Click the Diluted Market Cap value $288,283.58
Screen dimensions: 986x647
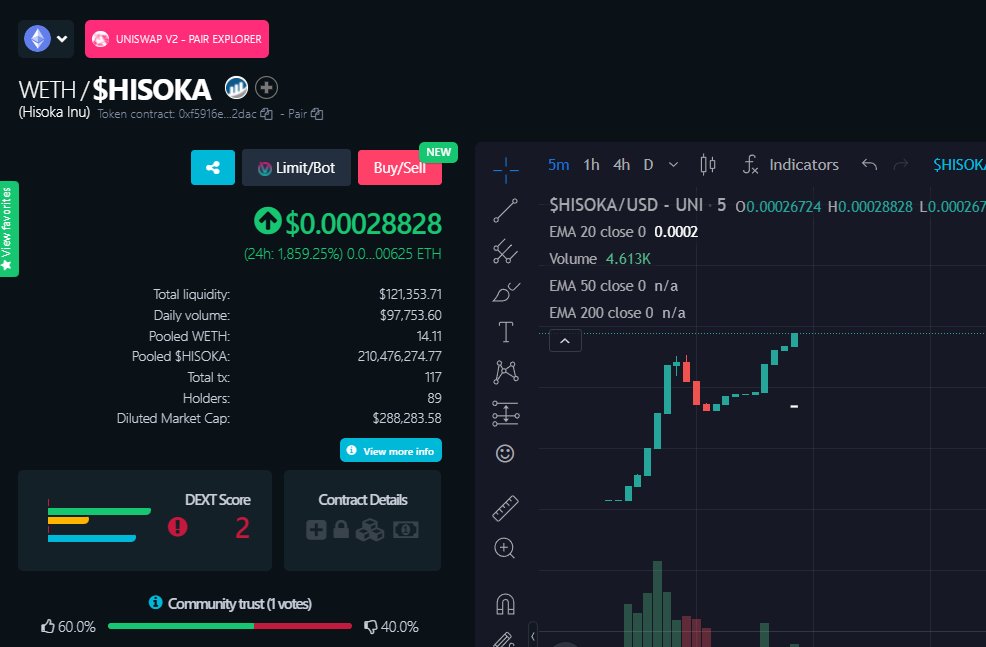(407, 418)
